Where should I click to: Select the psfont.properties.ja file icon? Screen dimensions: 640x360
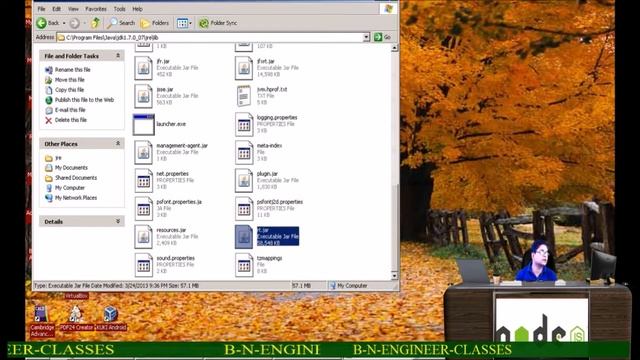coord(143,209)
